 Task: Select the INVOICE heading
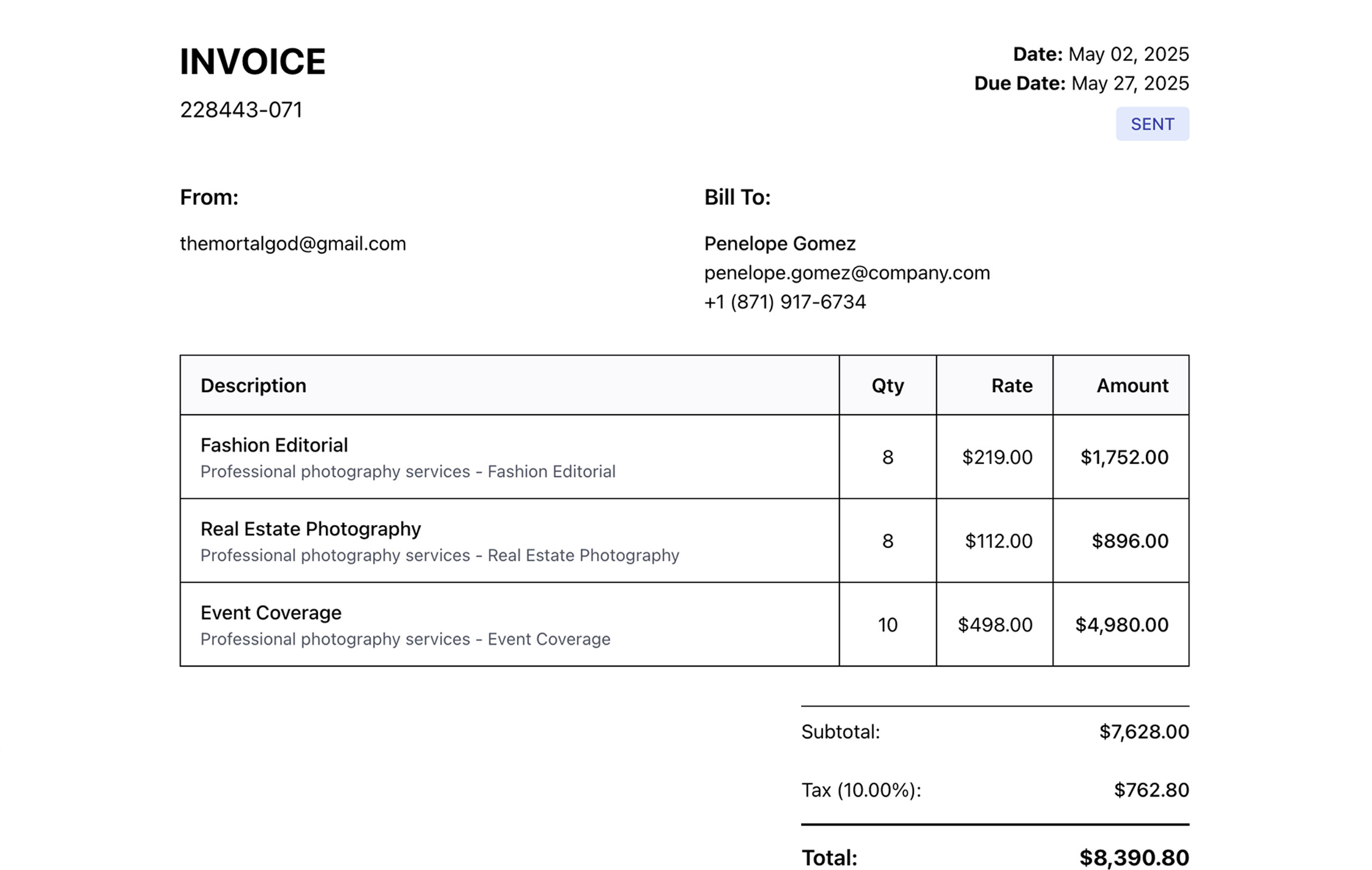[253, 61]
